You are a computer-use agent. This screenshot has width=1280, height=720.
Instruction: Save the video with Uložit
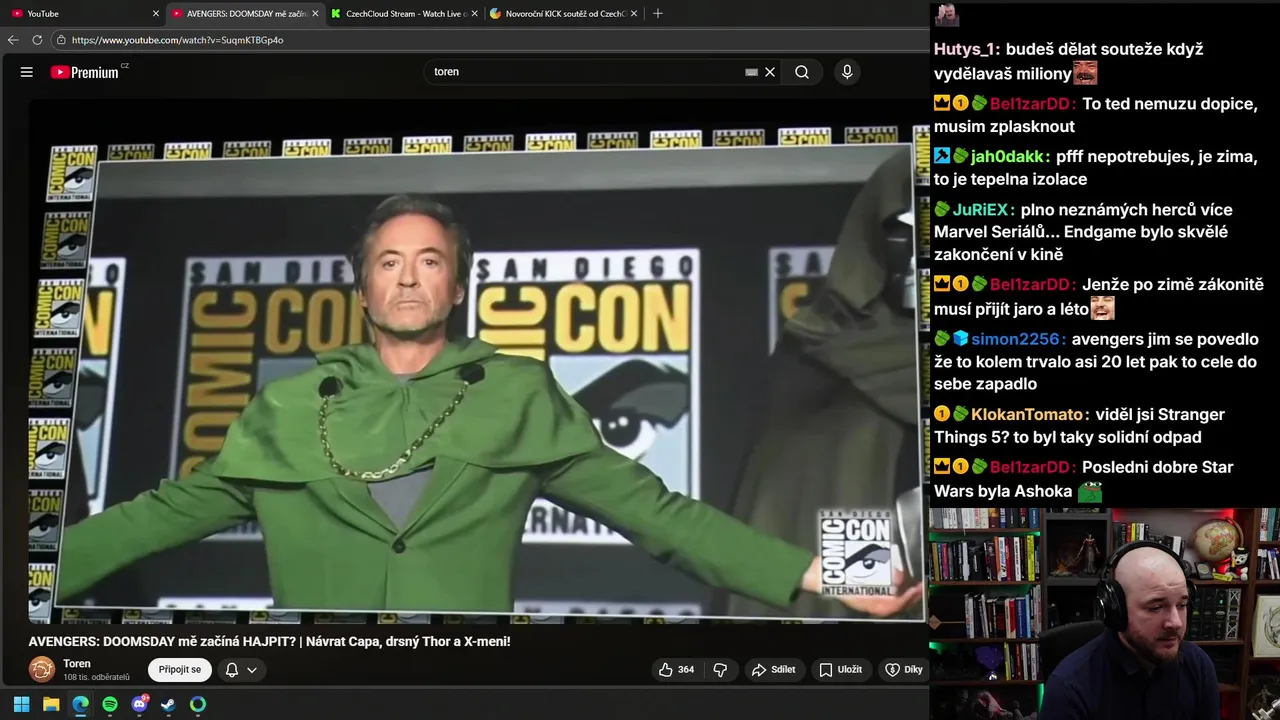(x=840, y=670)
